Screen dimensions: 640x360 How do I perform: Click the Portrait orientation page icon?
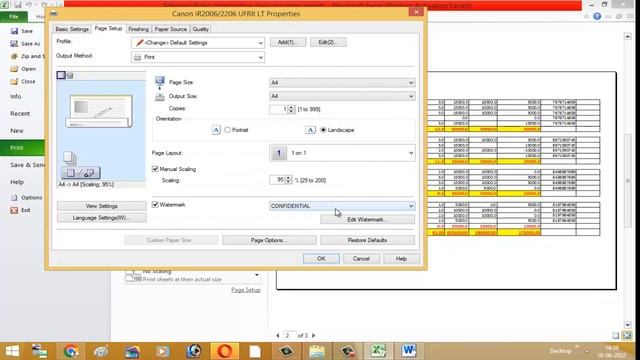[216, 130]
